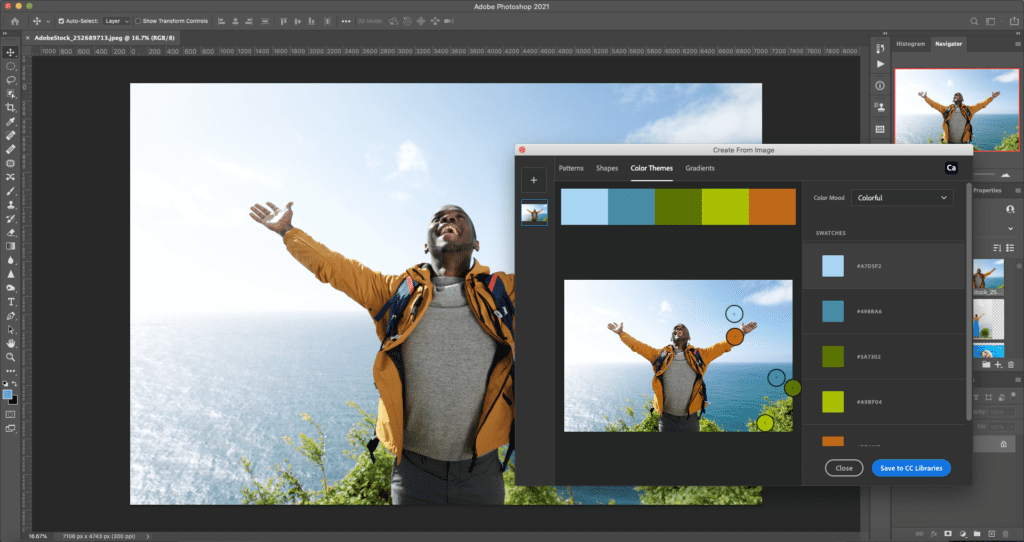Switch to the Patterns tab
The width and height of the screenshot is (1024, 542).
(x=571, y=168)
